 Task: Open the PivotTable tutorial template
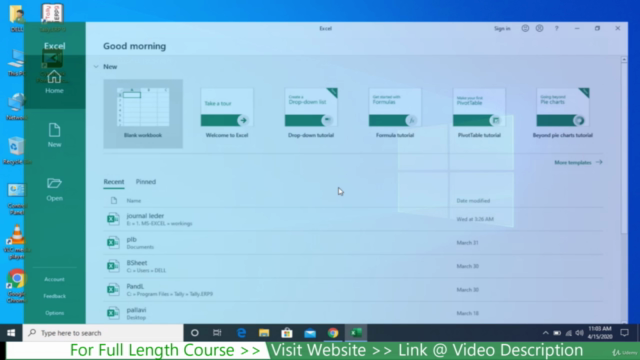coord(479,113)
